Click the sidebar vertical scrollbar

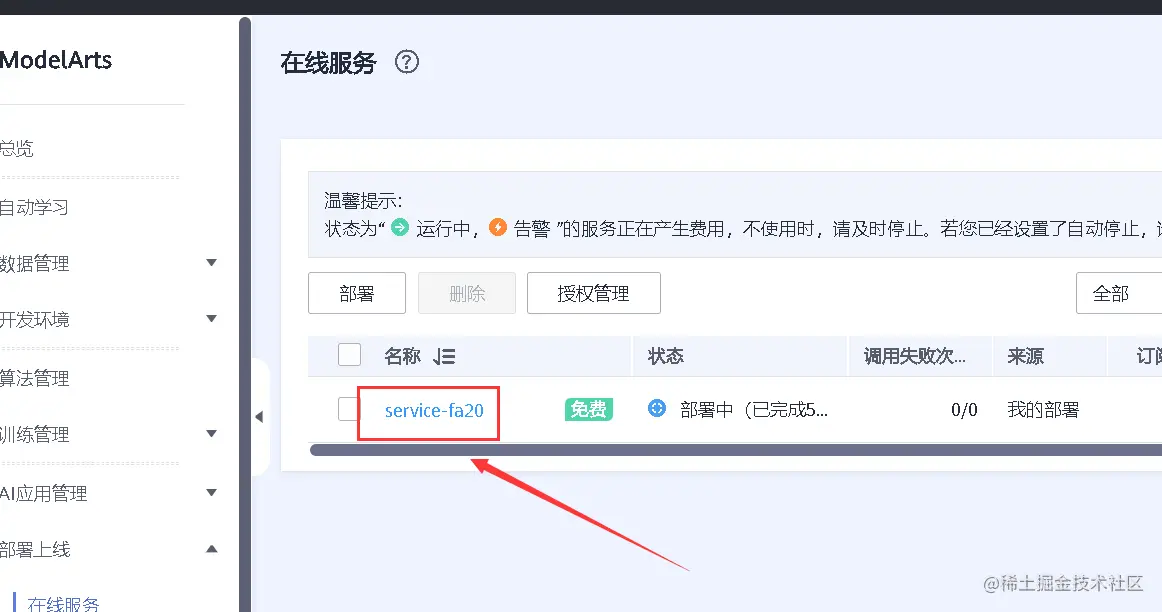pos(245,314)
